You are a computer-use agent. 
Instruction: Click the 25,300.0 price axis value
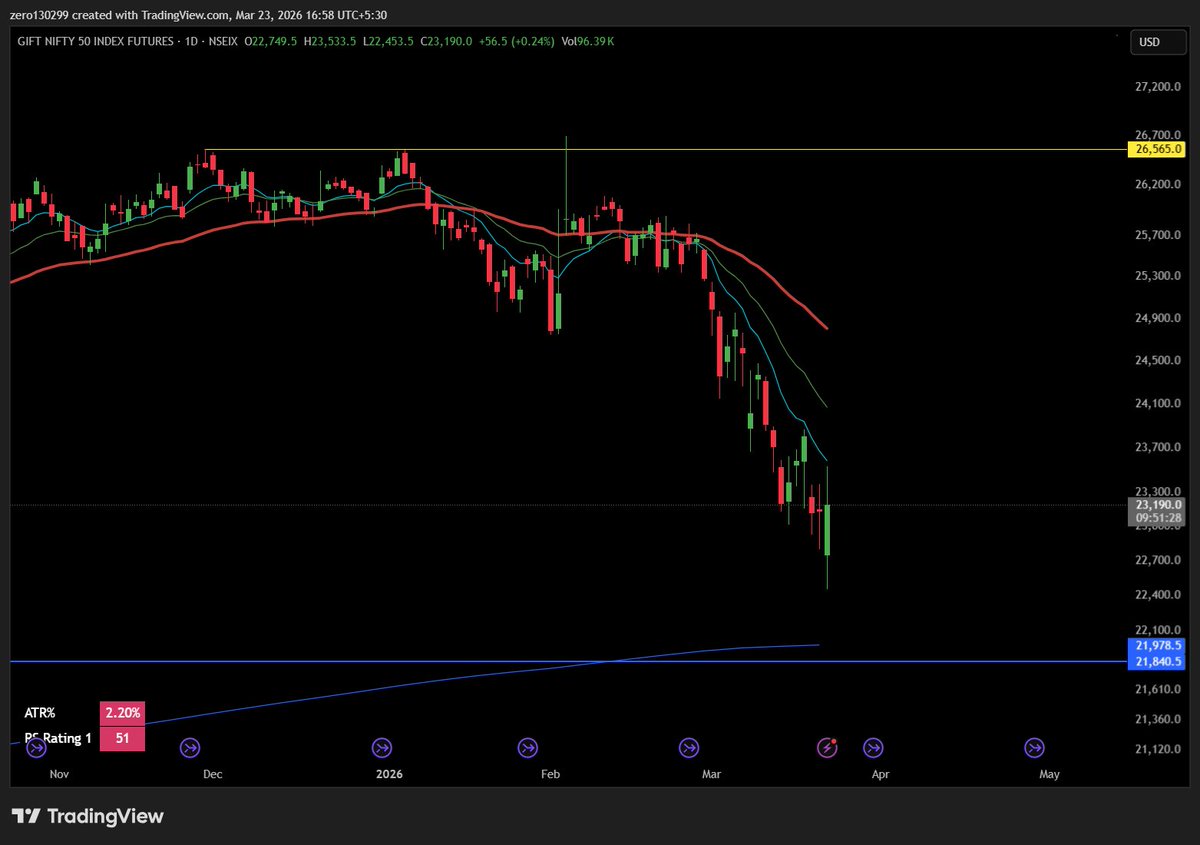click(1158, 275)
